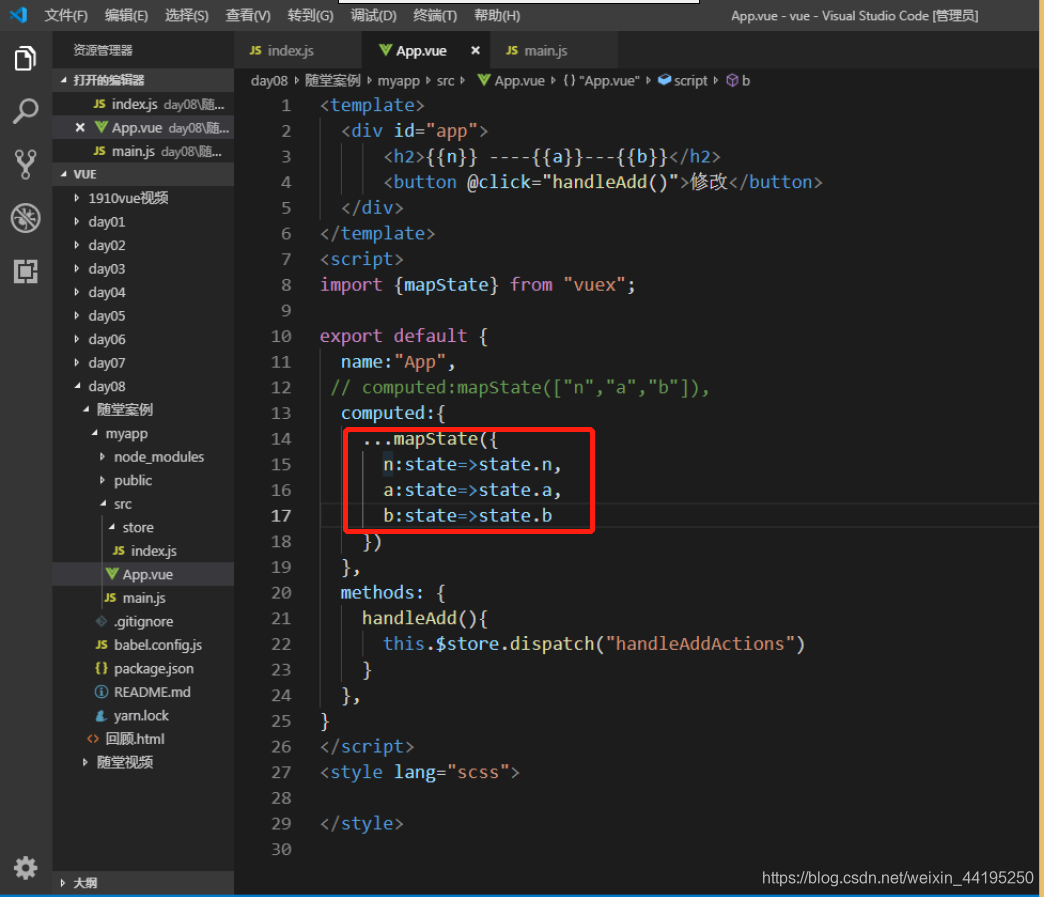Viewport: 1044px width, 897px height.
Task: Open the Extensions view icon
Action: 25,271
